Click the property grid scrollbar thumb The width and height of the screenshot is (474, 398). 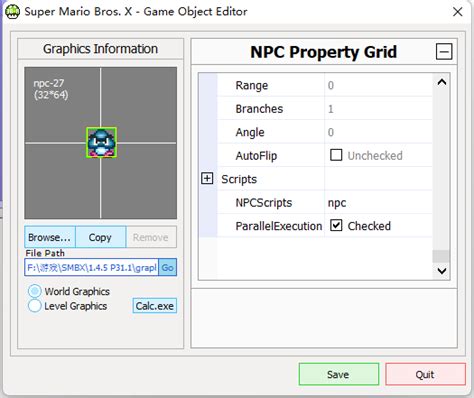click(x=441, y=256)
